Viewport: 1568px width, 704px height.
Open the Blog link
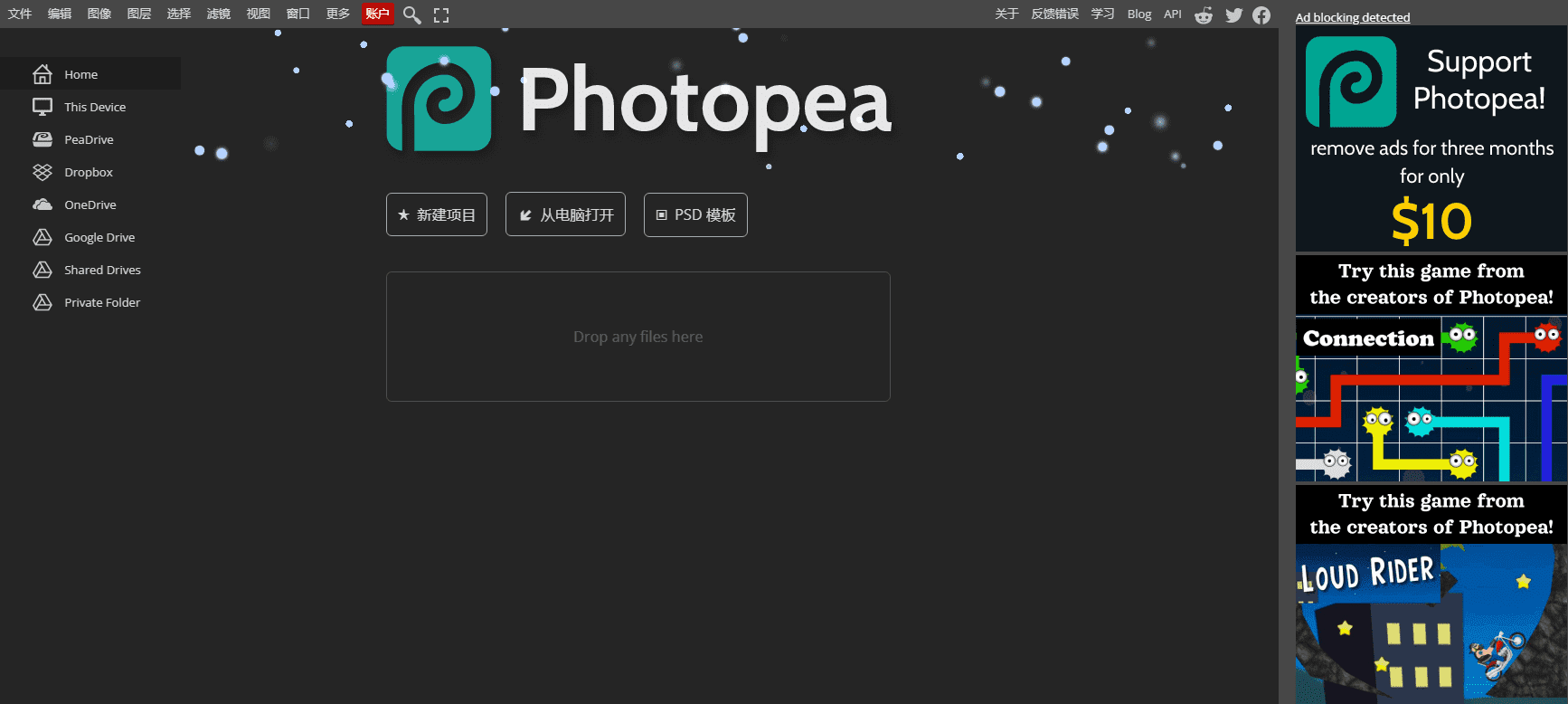(1139, 14)
